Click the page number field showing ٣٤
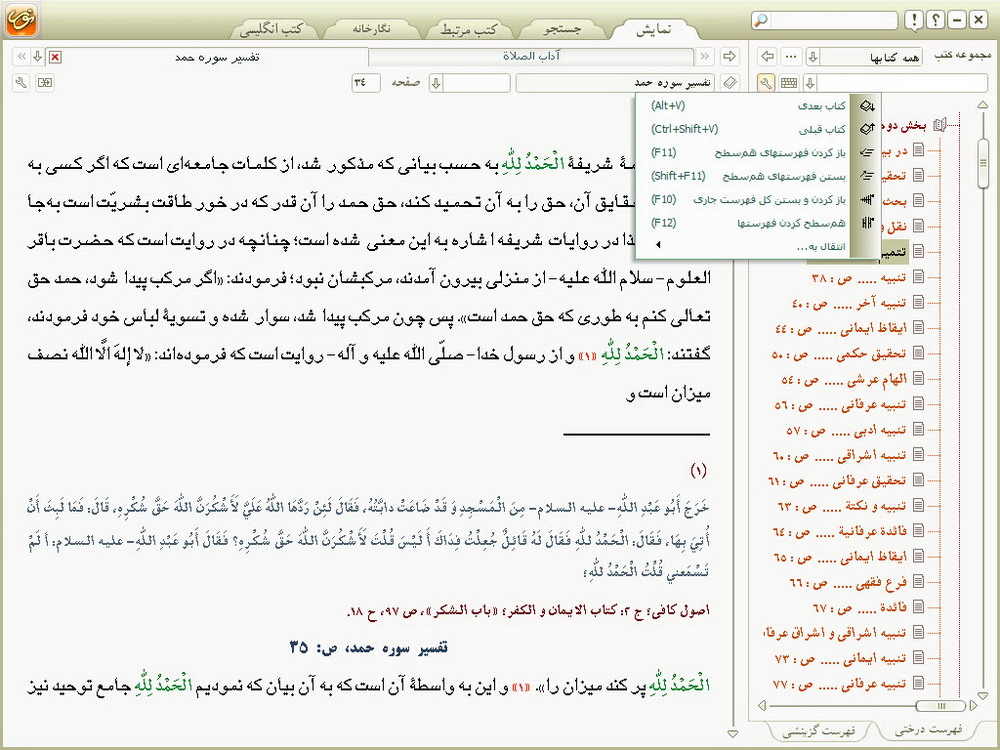This screenshot has width=1000, height=750. (365, 83)
